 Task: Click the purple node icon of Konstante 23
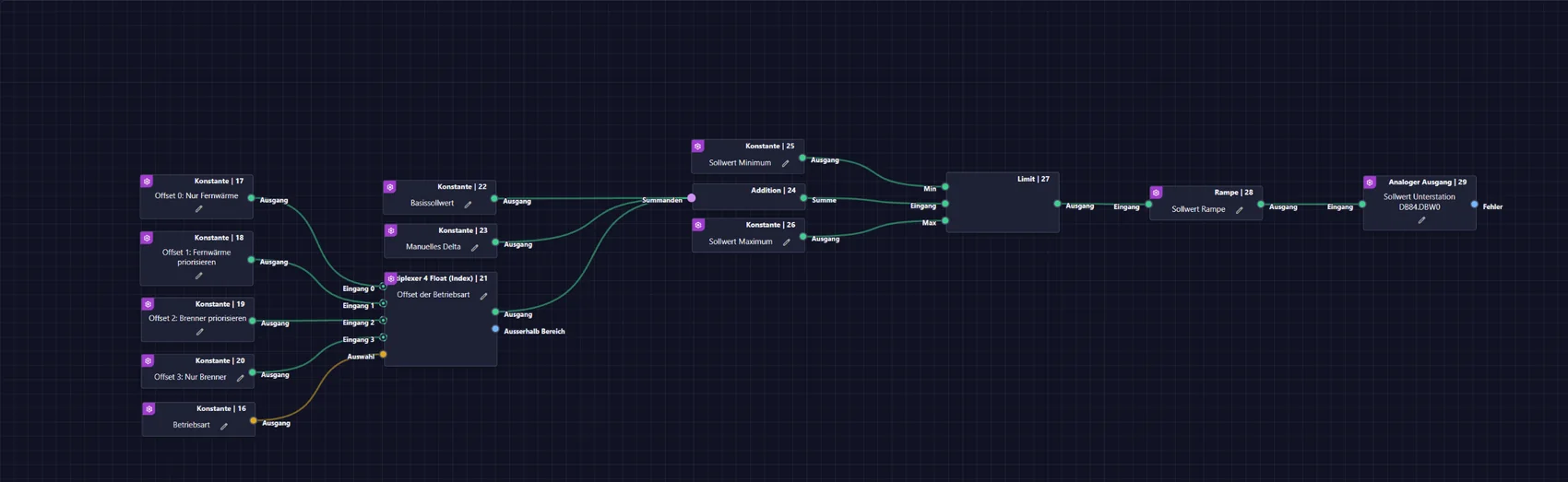(x=391, y=231)
